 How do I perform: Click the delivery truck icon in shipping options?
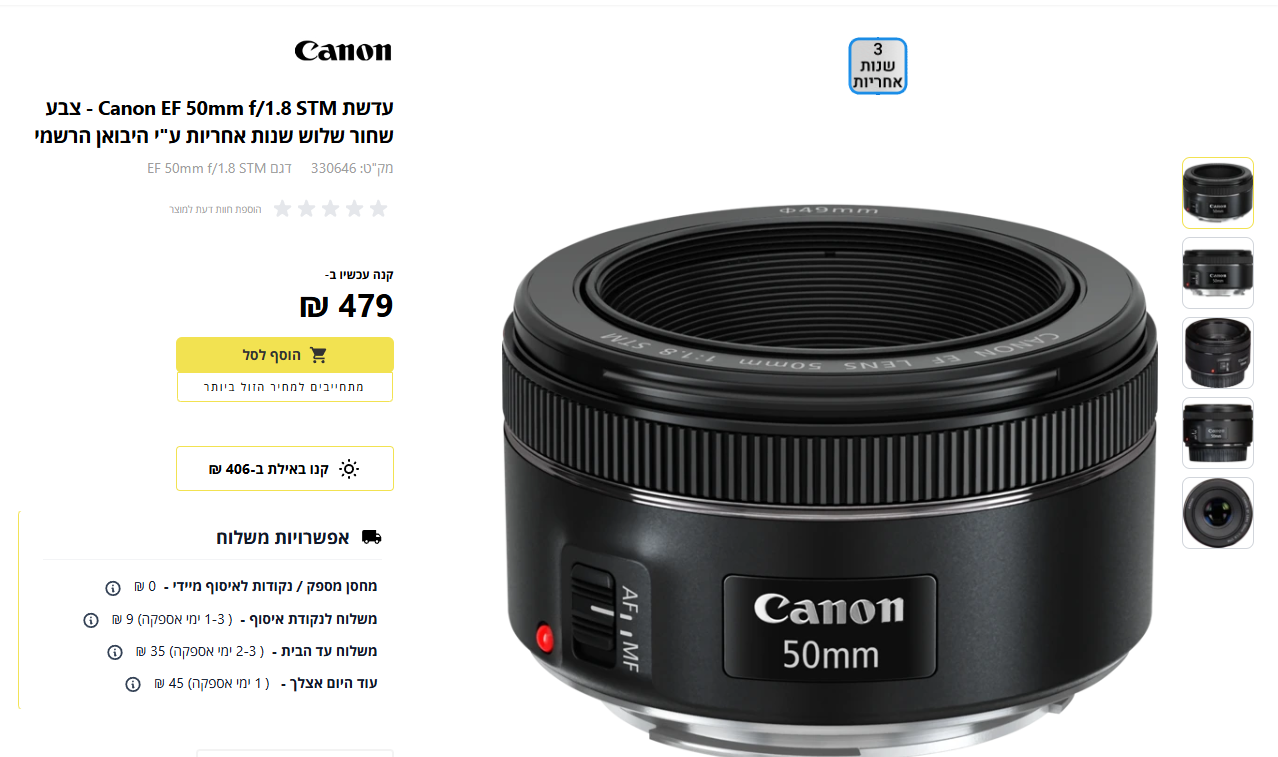point(371,537)
